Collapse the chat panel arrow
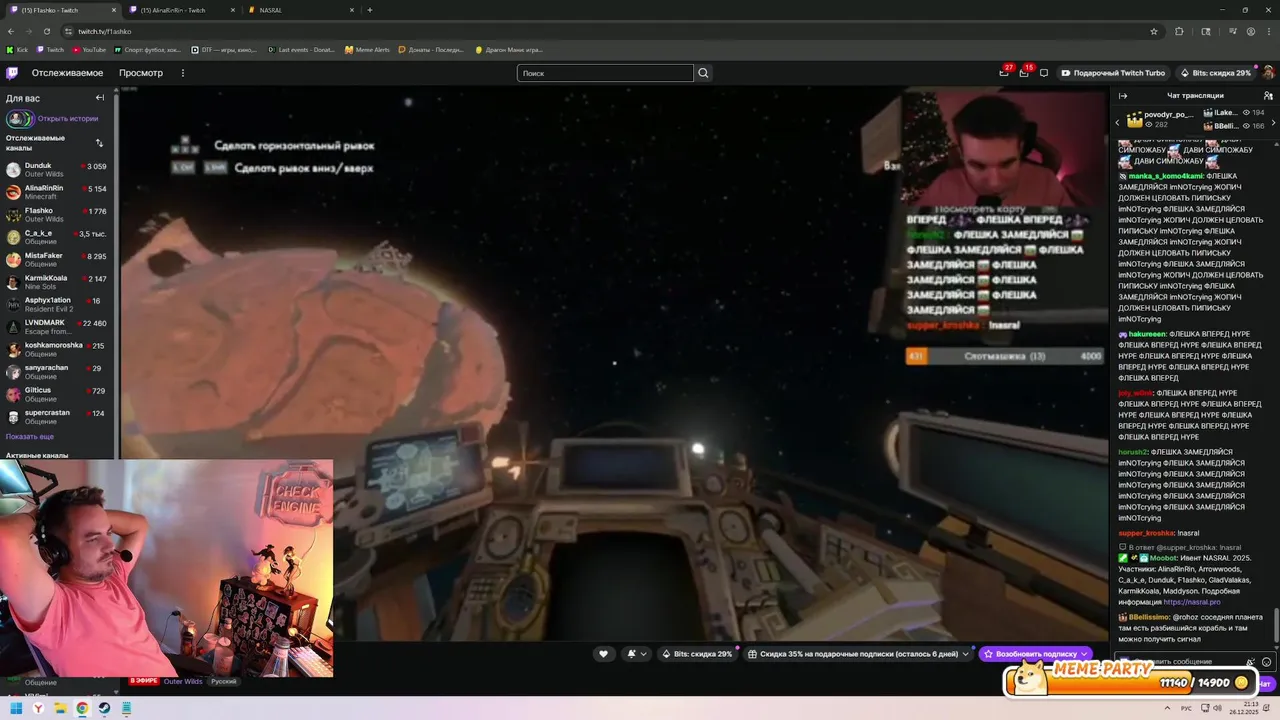This screenshot has height=720, width=1280. (1123, 96)
